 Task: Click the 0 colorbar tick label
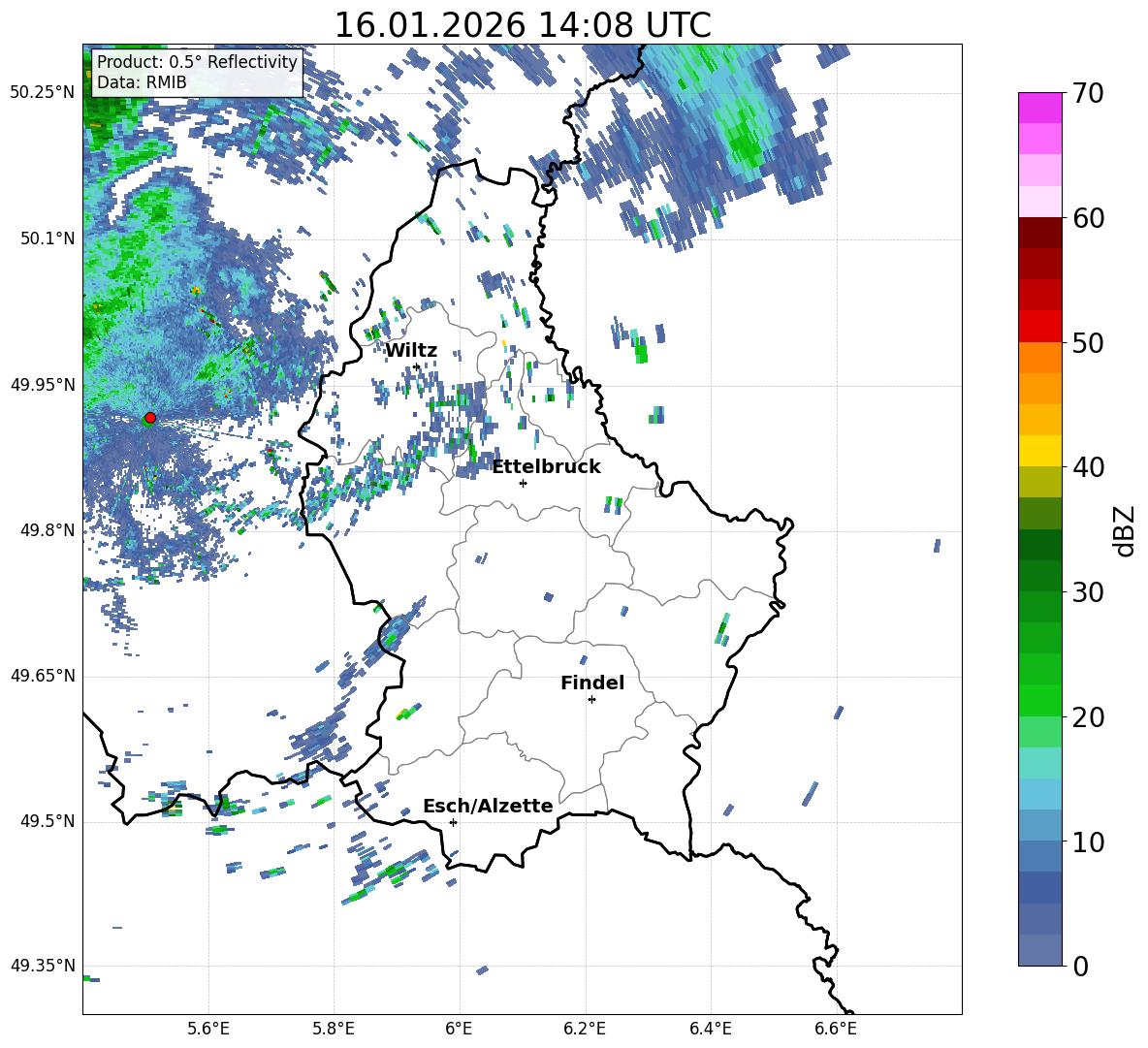click(x=1079, y=966)
